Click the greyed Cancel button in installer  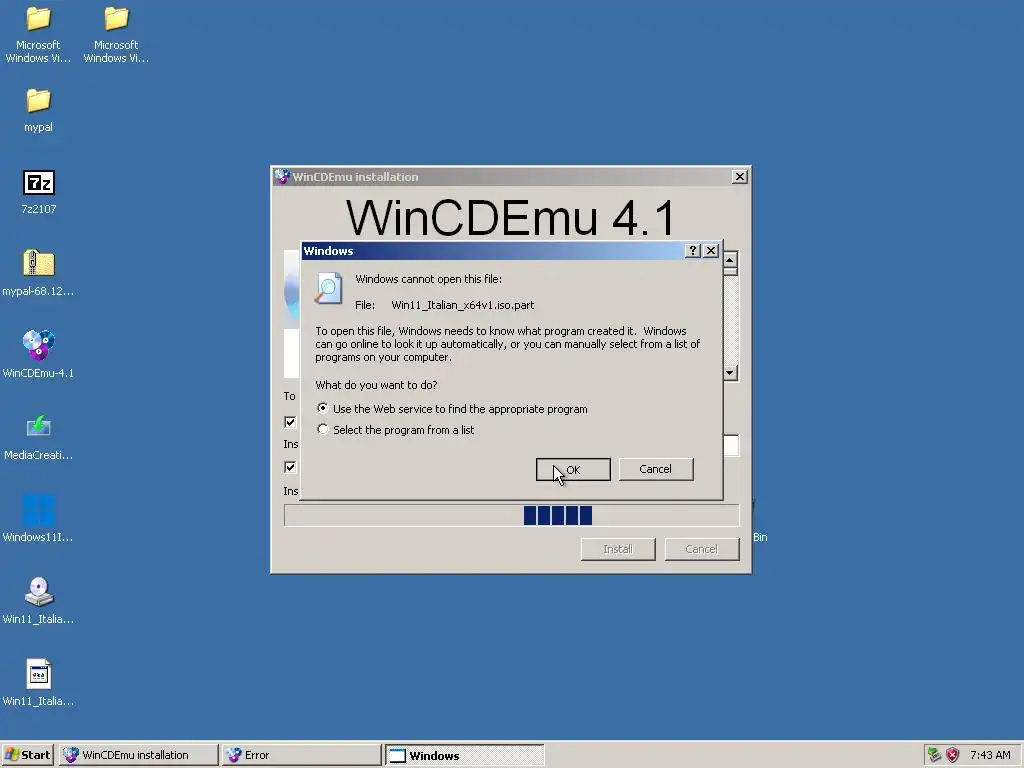click(701, 549)
